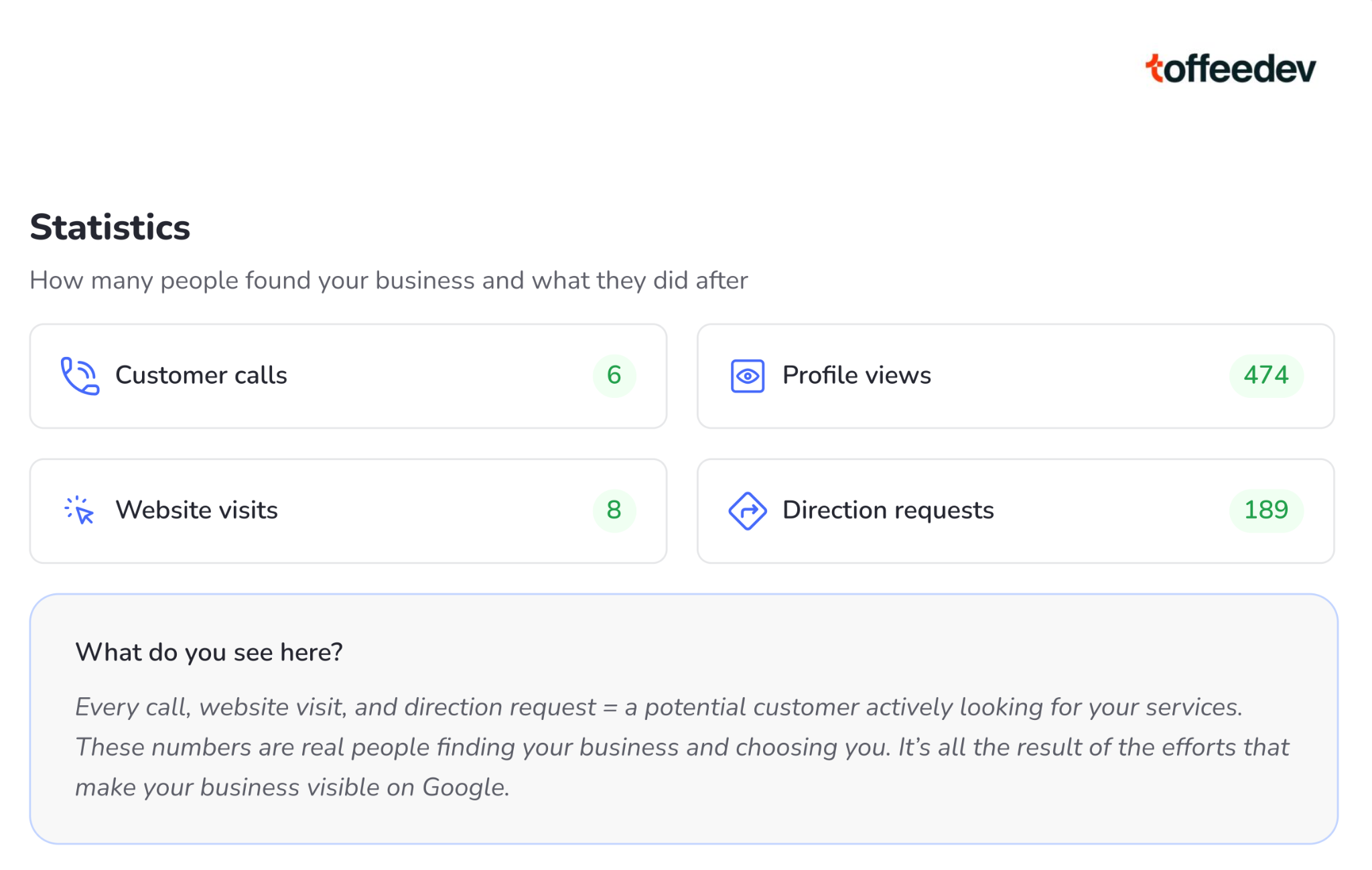Click the cursor icon for Website visits
The height and width of the screenshot is (870, 1372).
pos(80,510)
